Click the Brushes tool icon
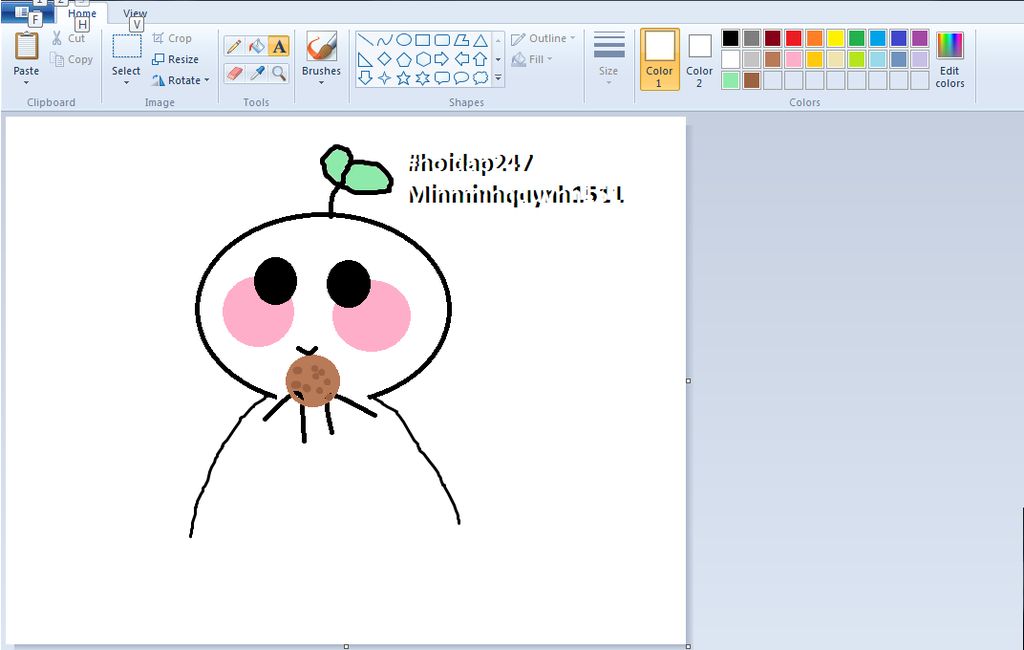Screen dimensions: 1024x650 (321, 47)
